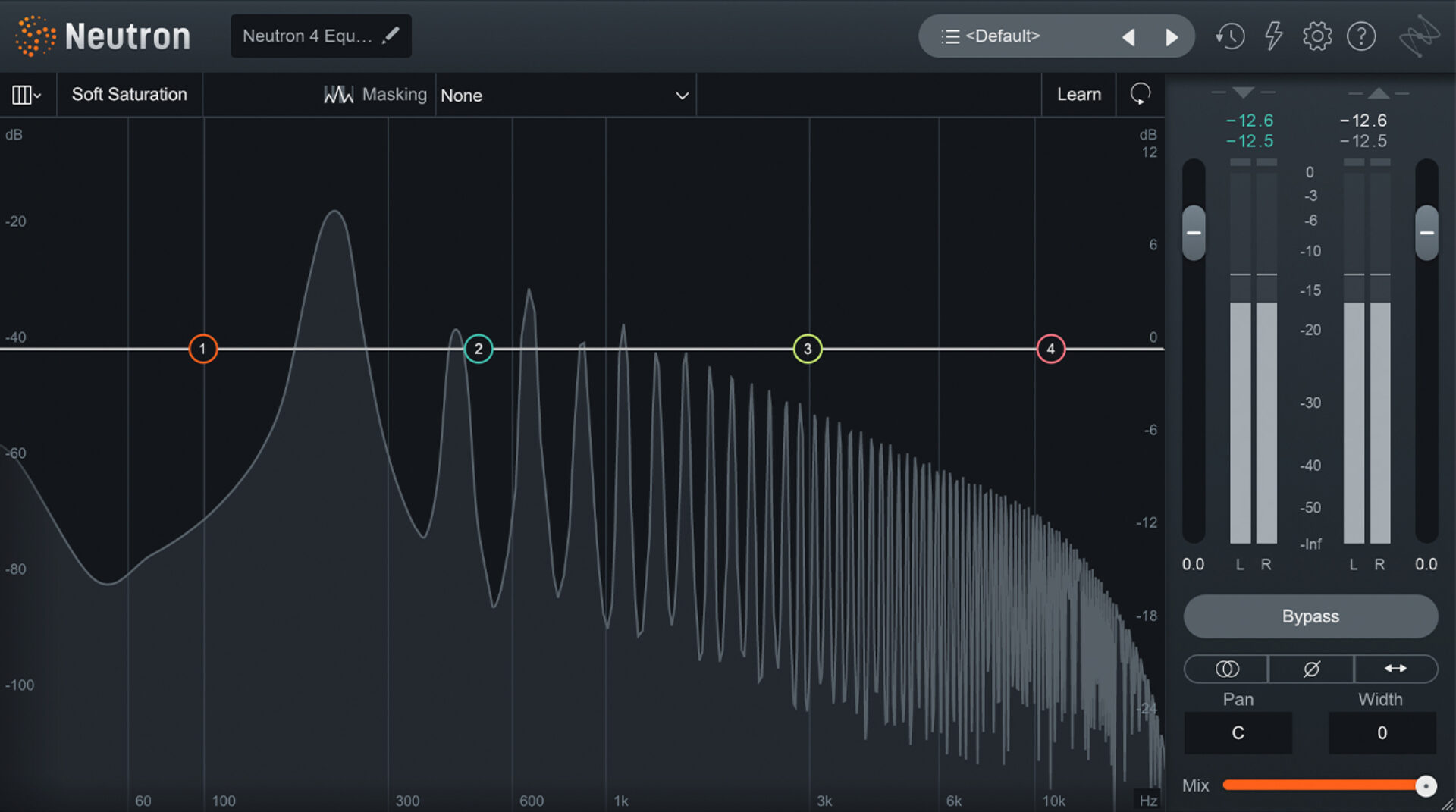Screen dimensions: 1456x812
Task: Advance to next preset with right arrow
Action: tap(1172, 36)
